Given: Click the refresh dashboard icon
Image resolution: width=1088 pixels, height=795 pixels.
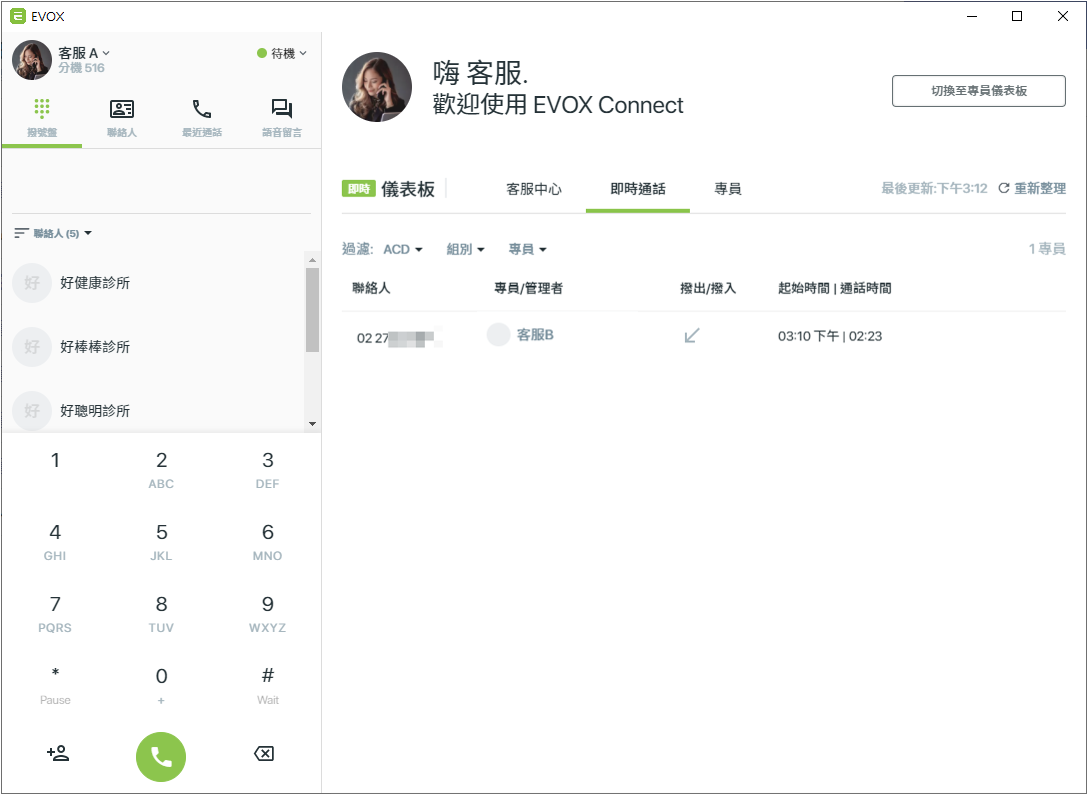Looking at the screenshot, I should pos(1003,189).
